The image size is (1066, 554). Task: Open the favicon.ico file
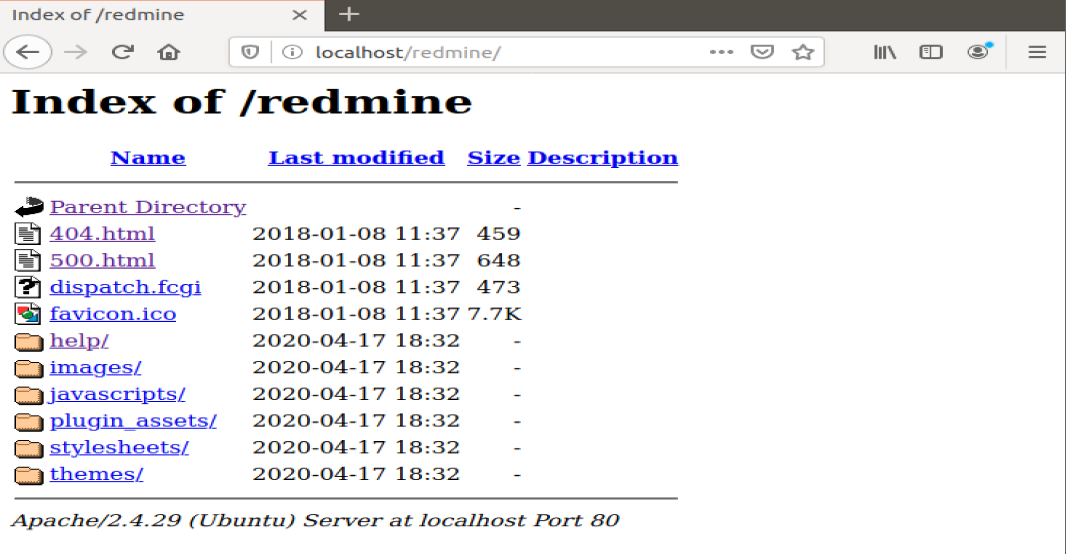[x=113, y=314]
